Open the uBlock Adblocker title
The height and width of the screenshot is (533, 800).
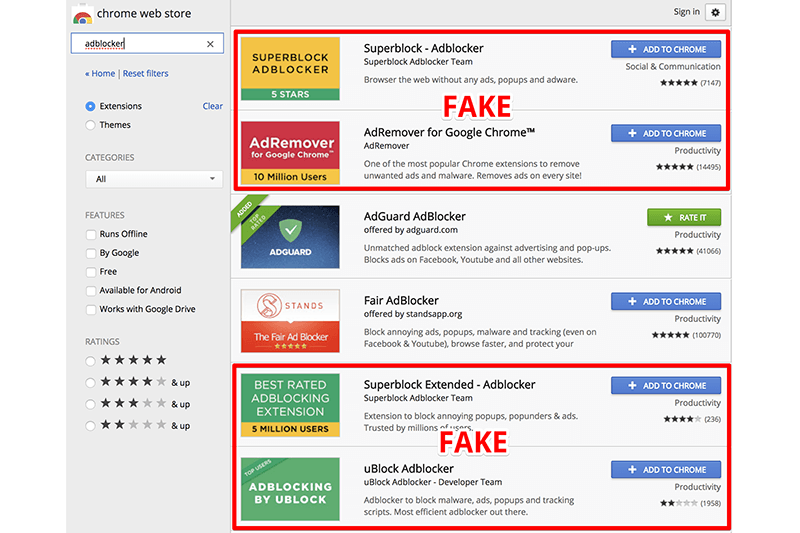click(409, 469)
